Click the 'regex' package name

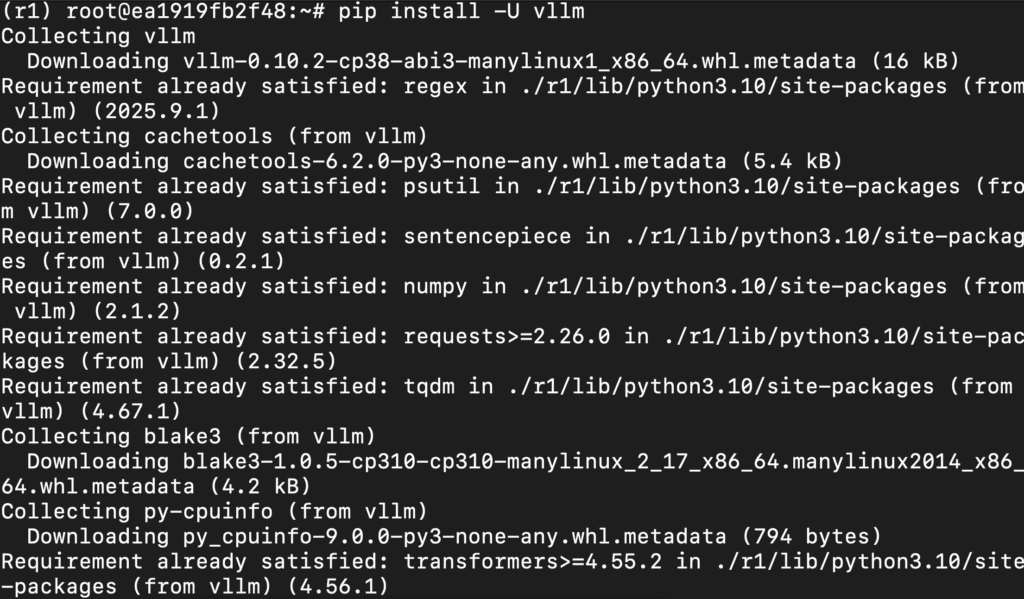click(x=436, y=86)
